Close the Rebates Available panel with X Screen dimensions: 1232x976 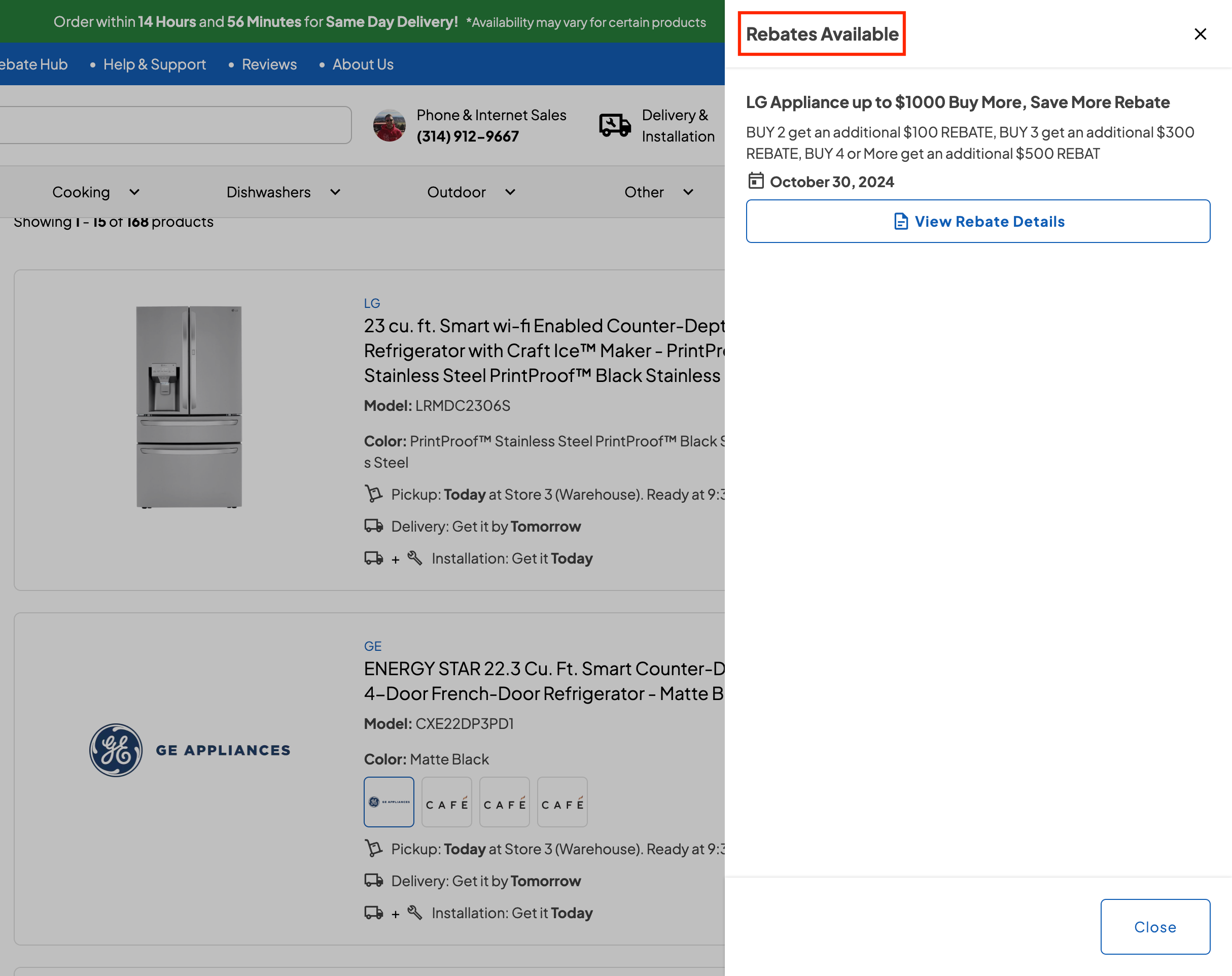tap(1200, 34)
